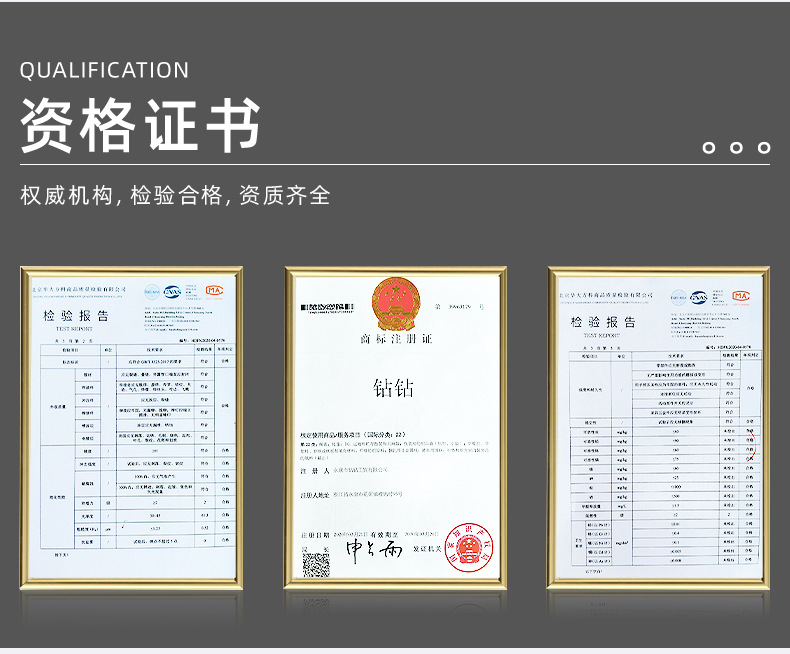The height and width of the screenshot is (654, 790).
Task: Click the 检验报告 heading on right report
Action: (x=603, y=321)
